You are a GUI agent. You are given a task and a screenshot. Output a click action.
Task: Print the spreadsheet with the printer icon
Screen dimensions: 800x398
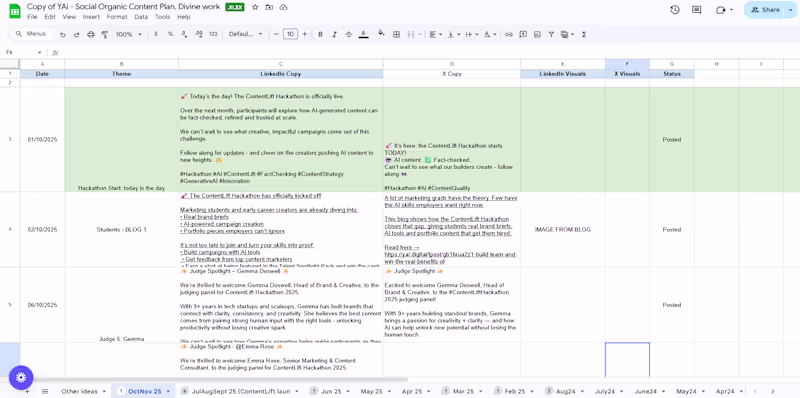click(x=91, y=34)
